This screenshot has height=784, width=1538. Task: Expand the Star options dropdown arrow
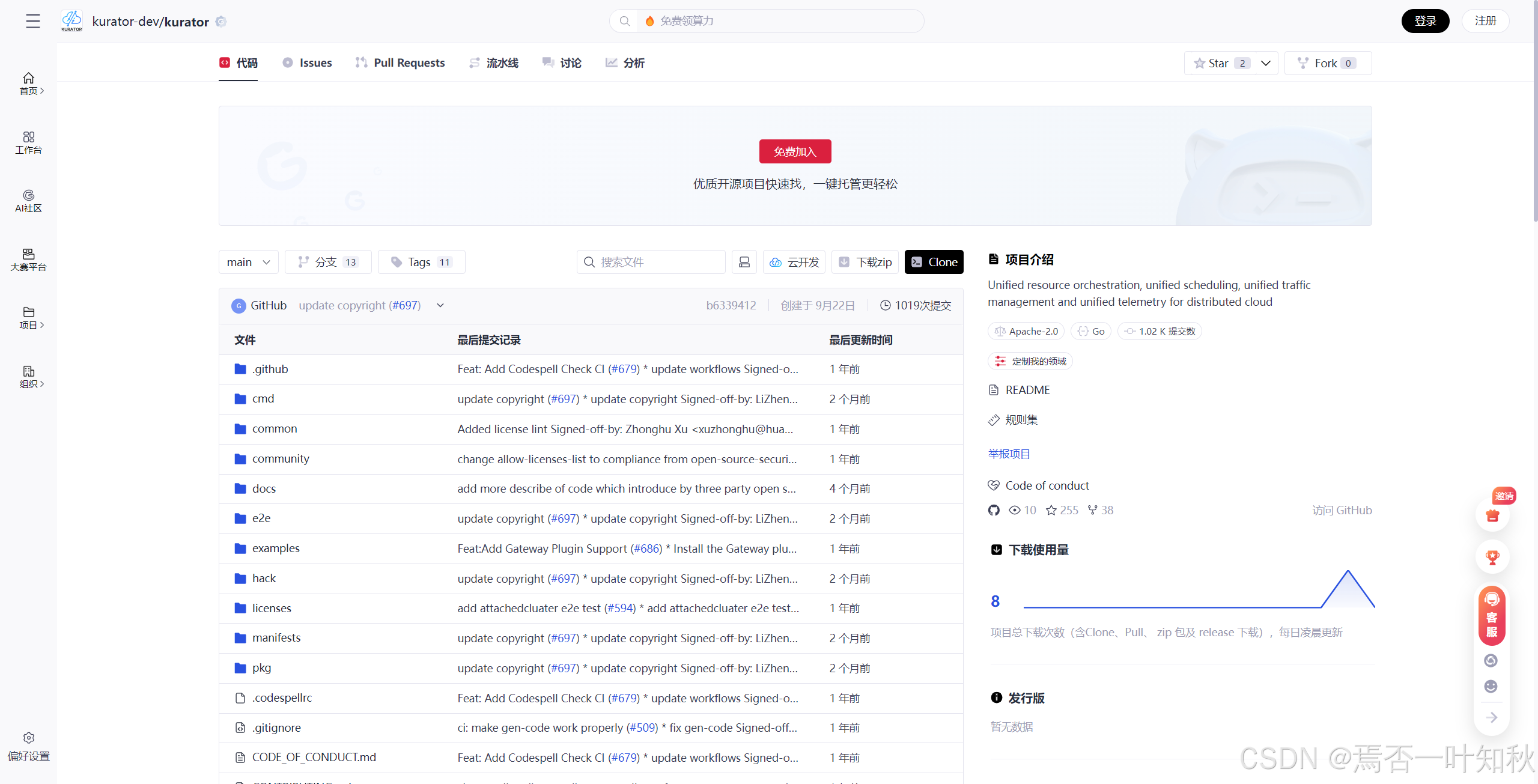(x=1265, y=63)
